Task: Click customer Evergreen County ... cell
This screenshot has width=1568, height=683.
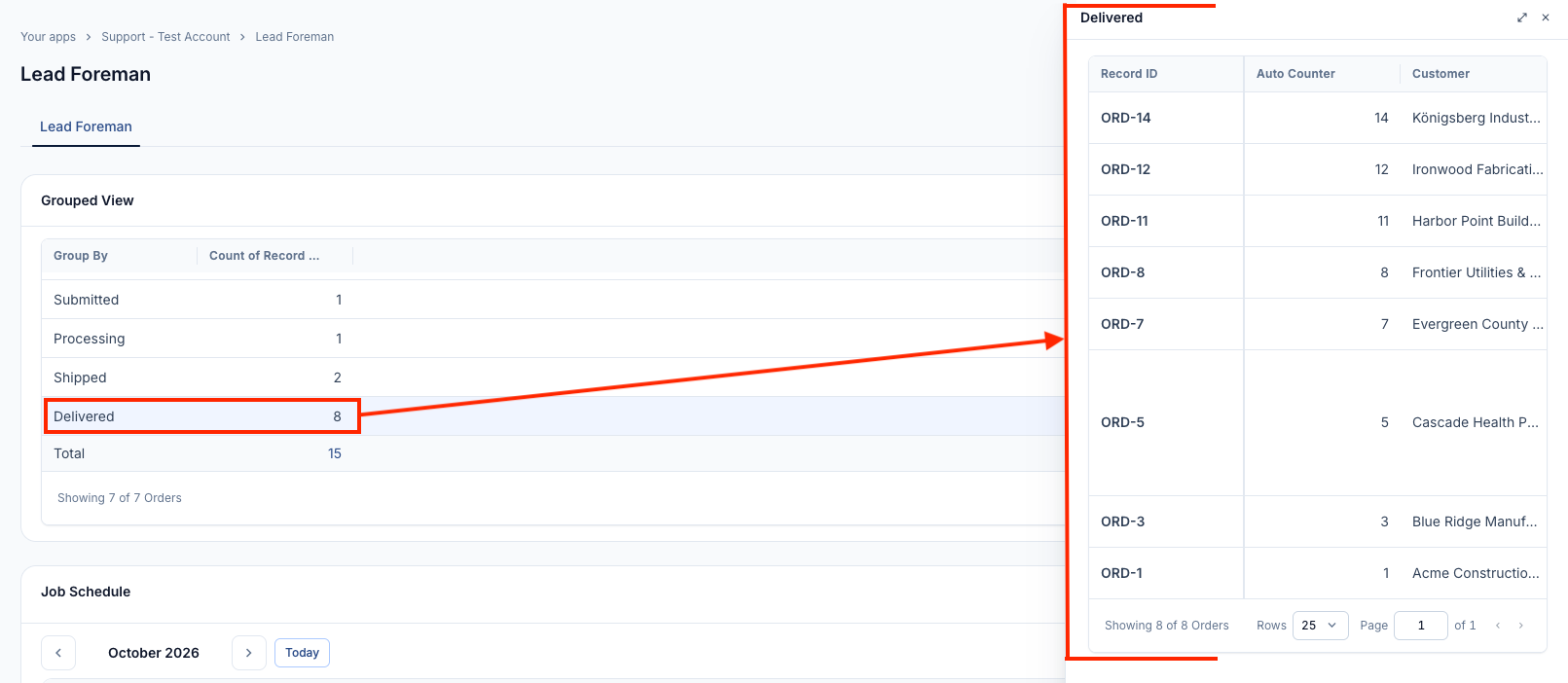Action: click(1474, 324)
